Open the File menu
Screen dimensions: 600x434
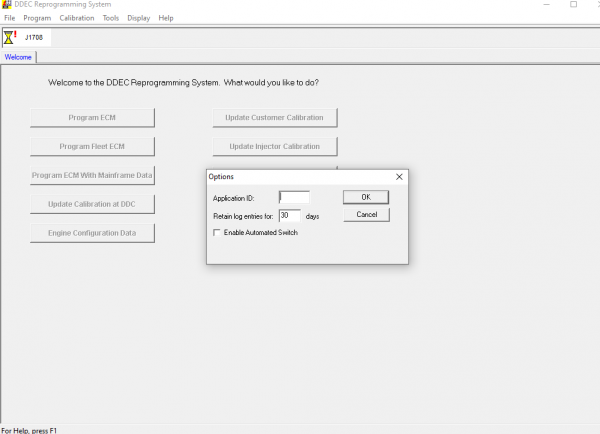click(10, 18)
